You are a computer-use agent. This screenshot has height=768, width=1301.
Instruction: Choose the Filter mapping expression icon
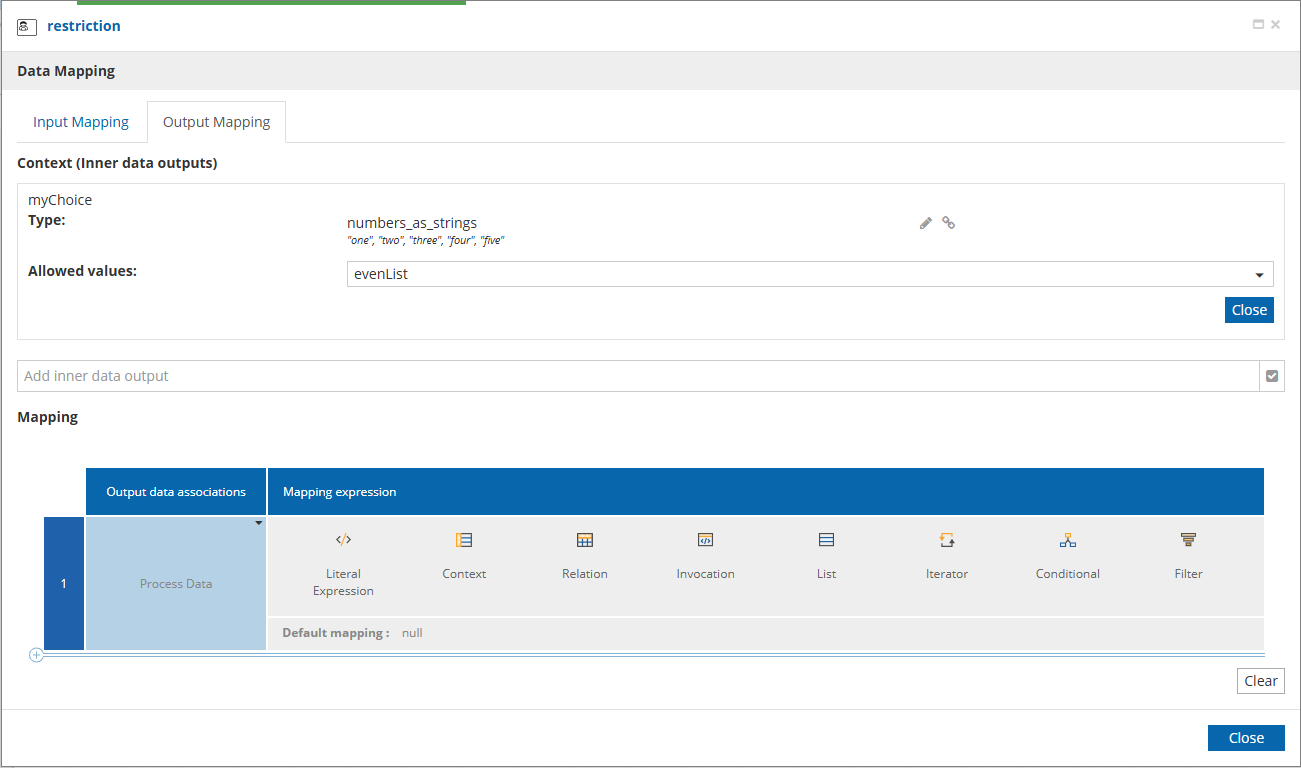[x=1188, y=540]
